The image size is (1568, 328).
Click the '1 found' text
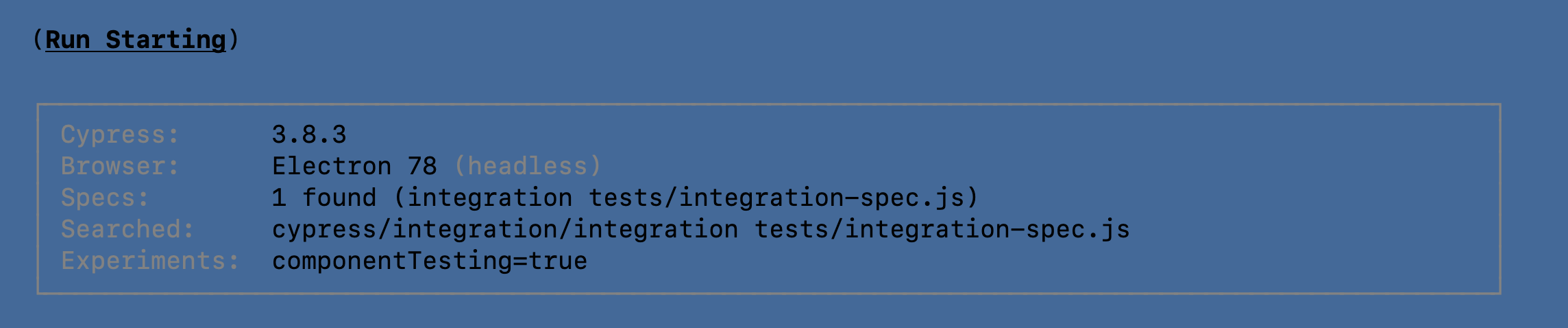[324, 198]
